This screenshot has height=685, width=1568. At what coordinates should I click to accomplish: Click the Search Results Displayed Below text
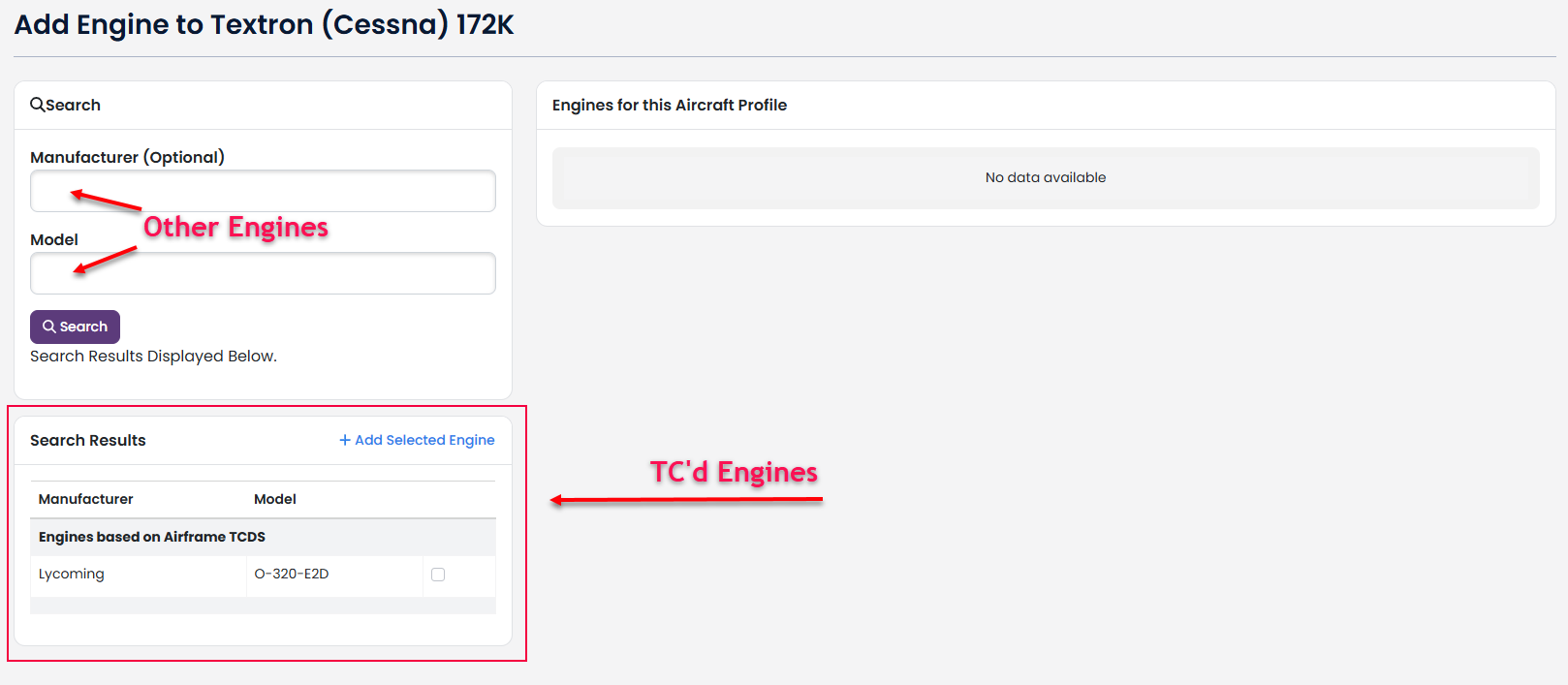click(x=153, y=356)
